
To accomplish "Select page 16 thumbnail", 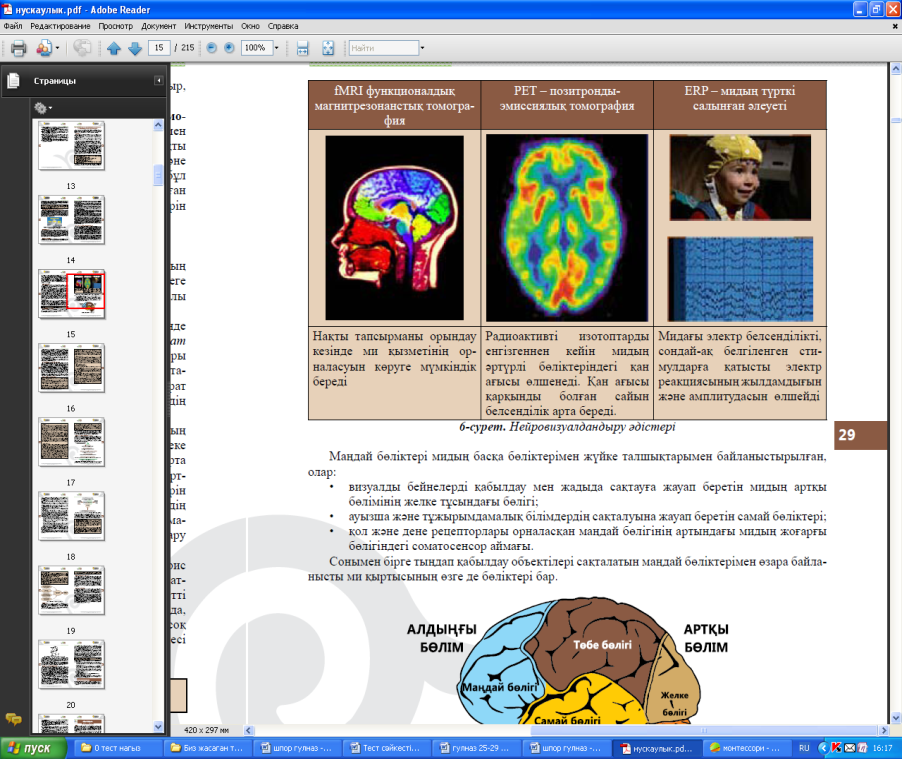I will coord(71,368).
